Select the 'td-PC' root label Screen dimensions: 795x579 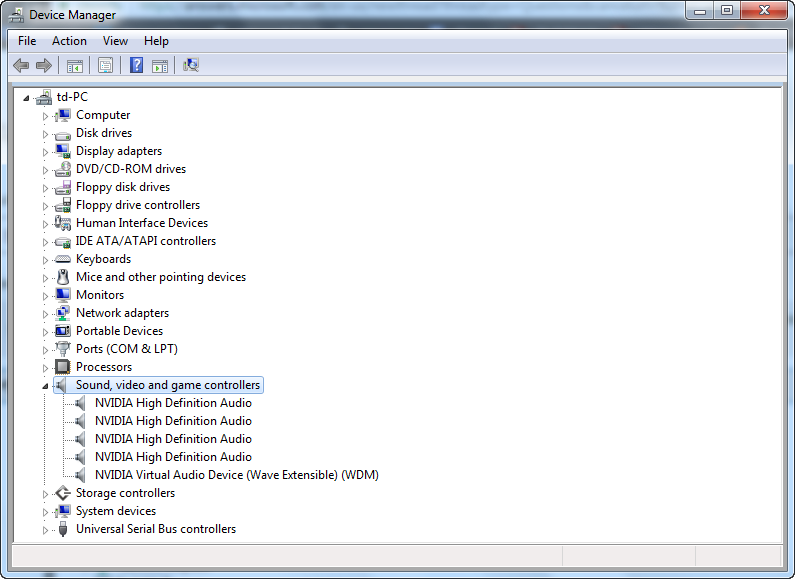click(x=72, y=97)
